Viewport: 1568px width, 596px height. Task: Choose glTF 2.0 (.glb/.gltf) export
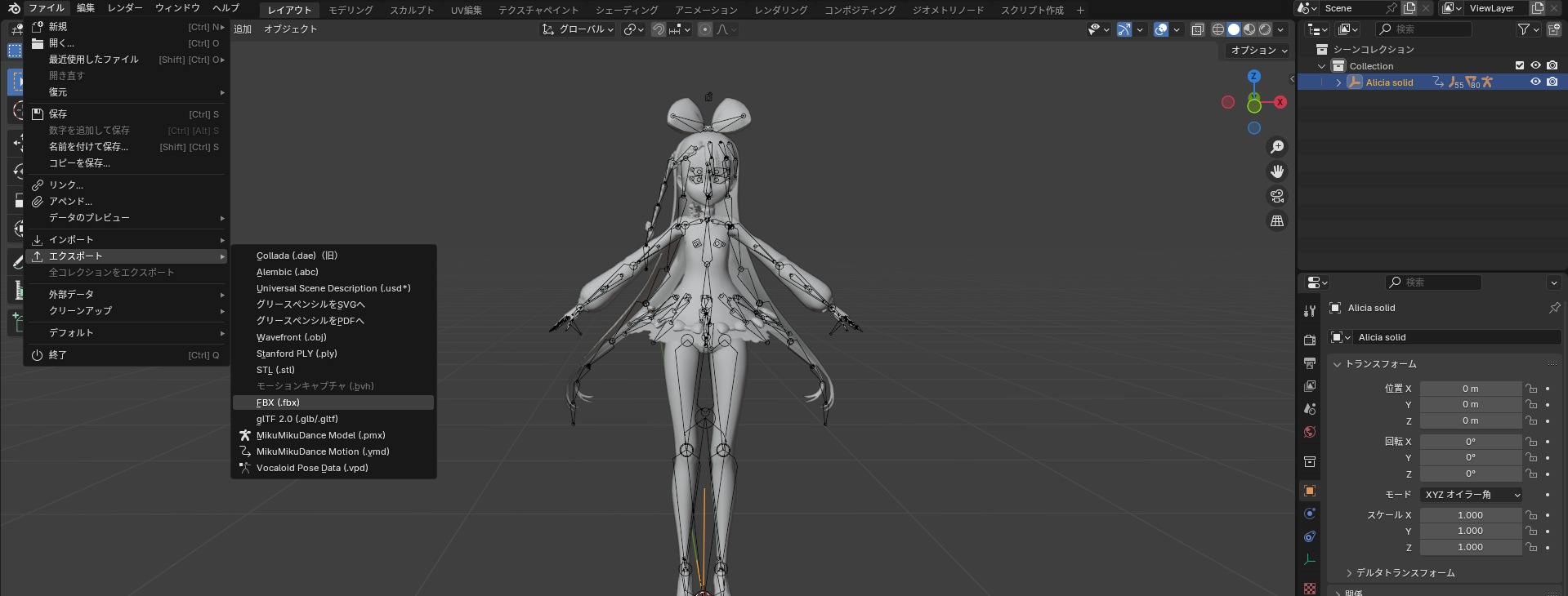tap(333, 419)
